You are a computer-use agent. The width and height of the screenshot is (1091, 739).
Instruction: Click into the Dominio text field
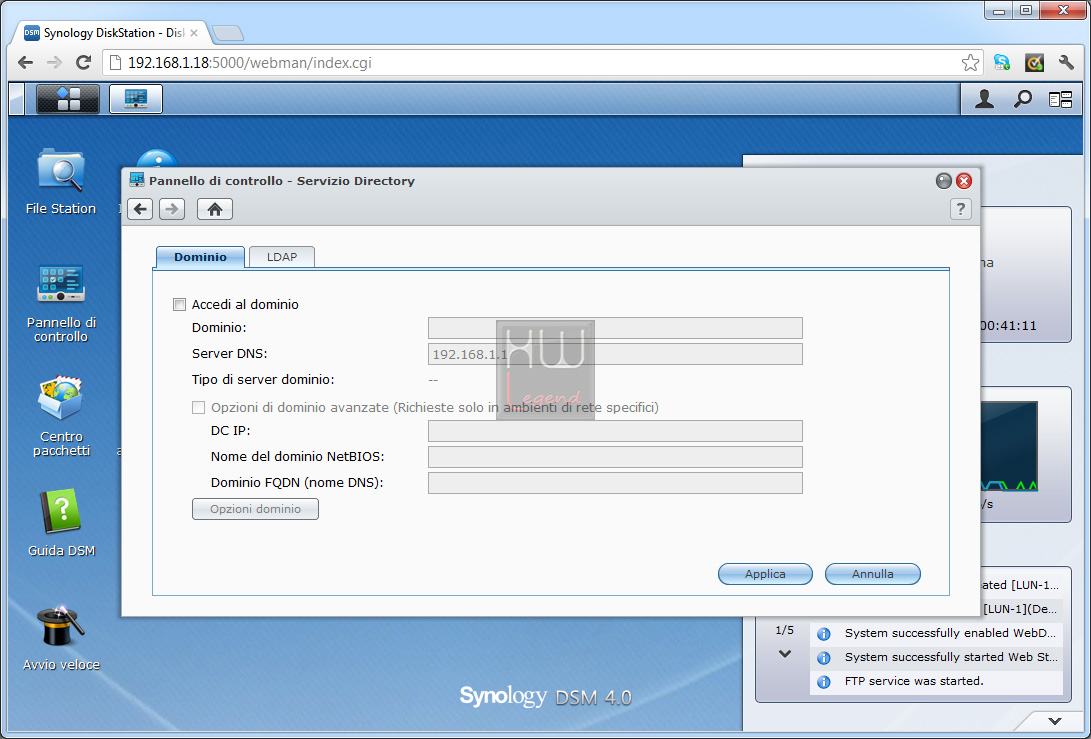coord(615,328)
